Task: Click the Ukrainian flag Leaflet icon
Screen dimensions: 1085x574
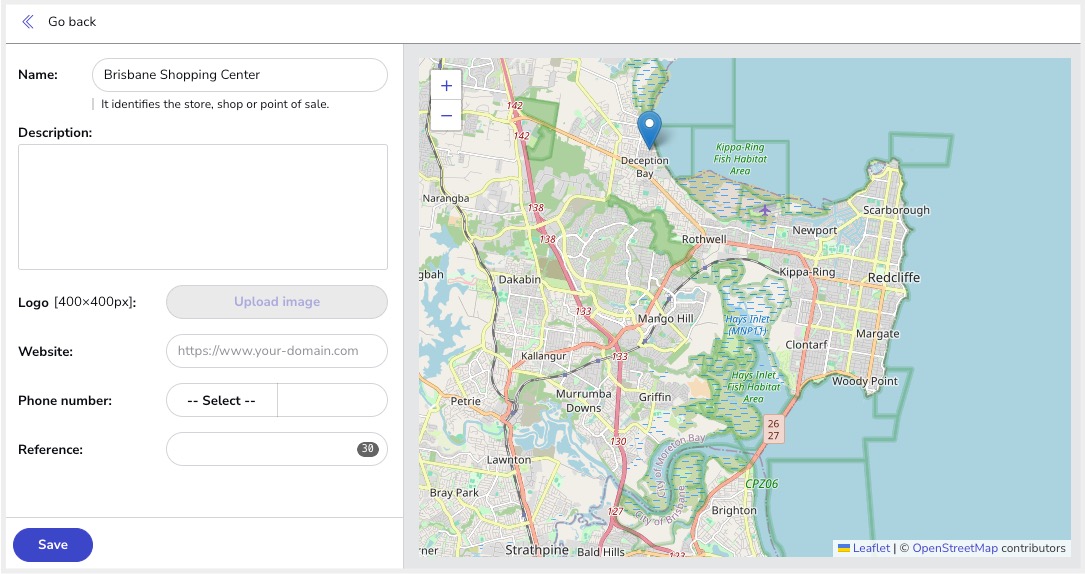Action: 844,548
